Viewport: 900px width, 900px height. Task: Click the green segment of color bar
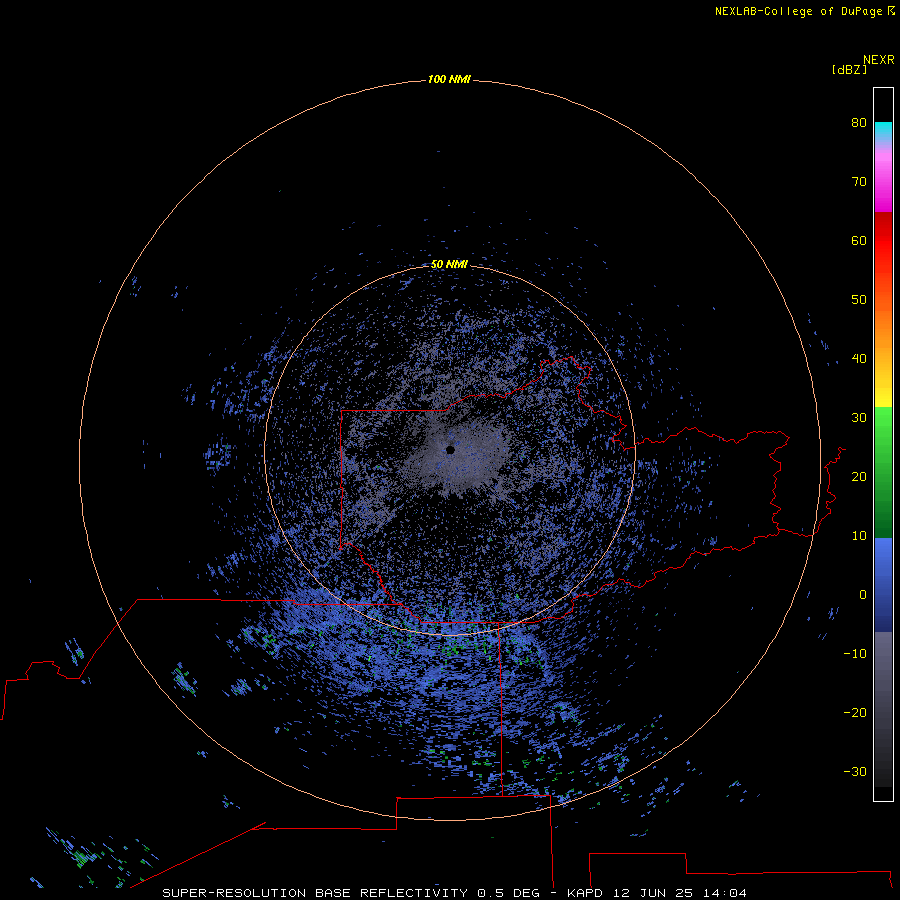[x=883, y=471]
